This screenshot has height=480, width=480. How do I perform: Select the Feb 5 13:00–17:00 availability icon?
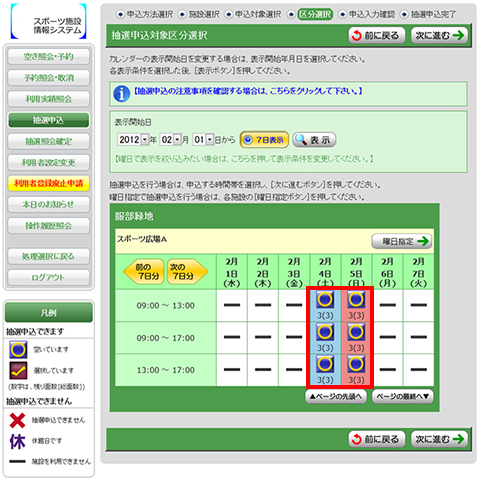[356, 364]
